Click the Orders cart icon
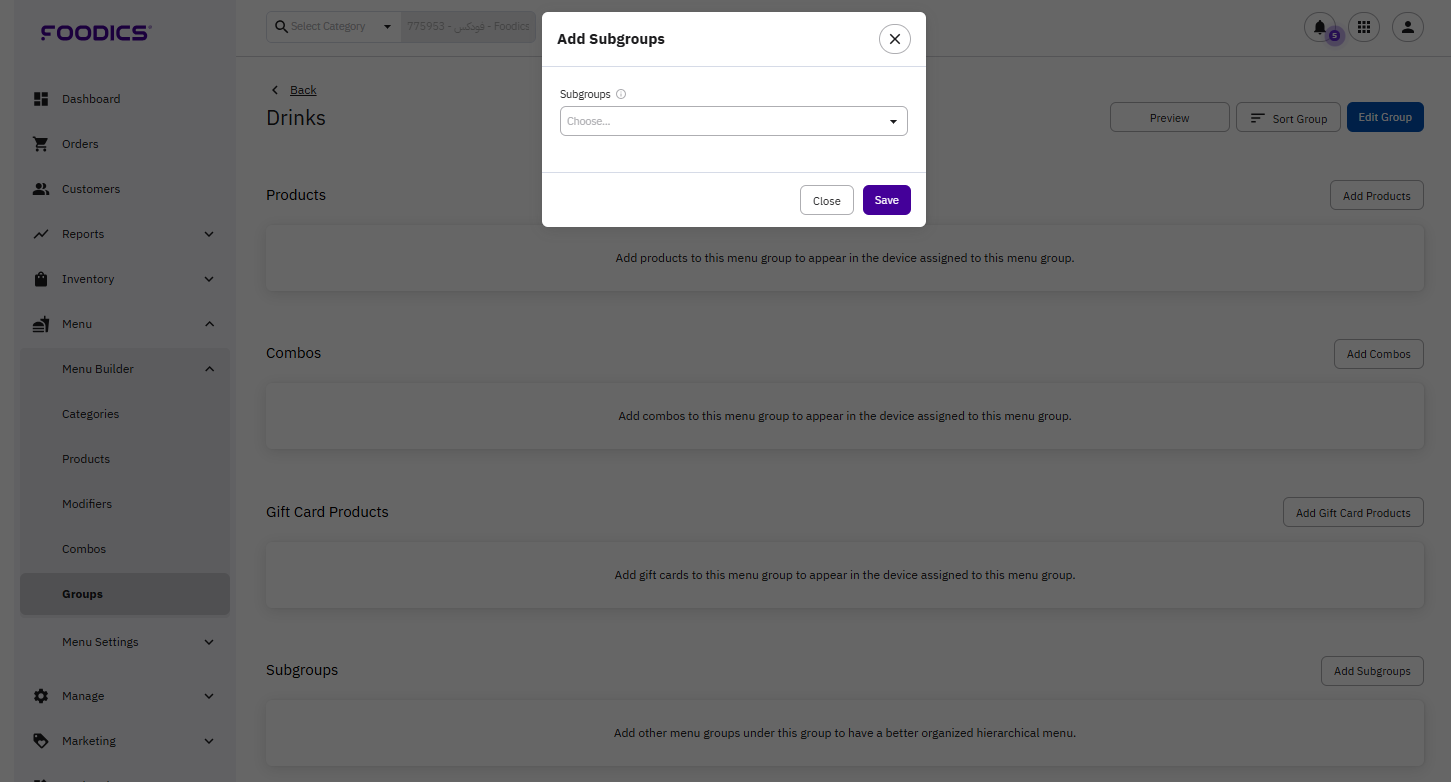 click(41, 144)
